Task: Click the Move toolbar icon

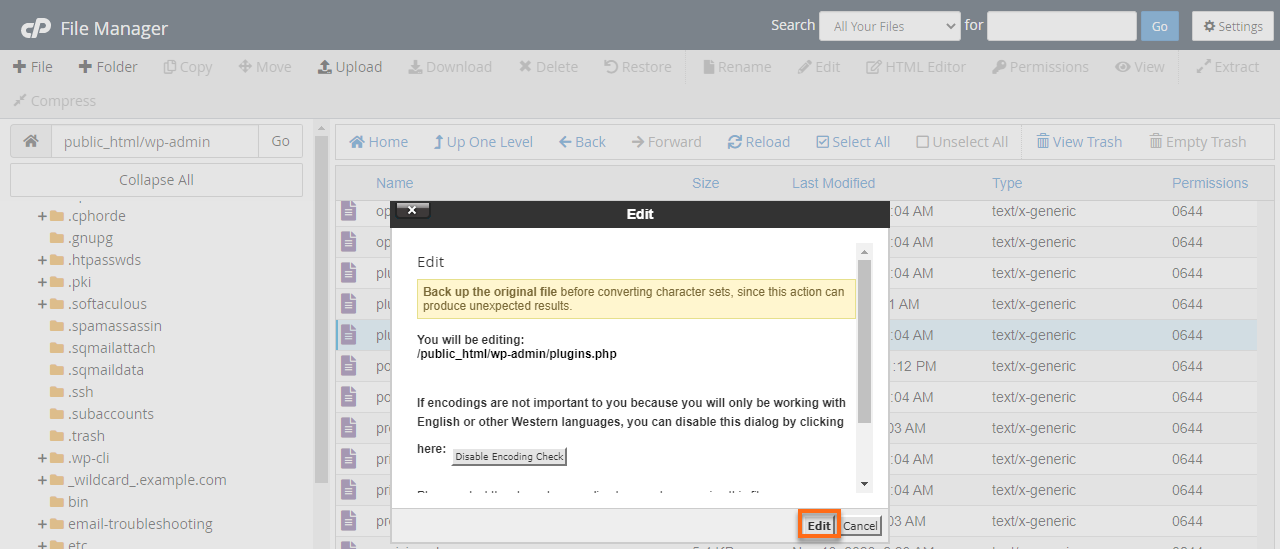Action: [x=265, y=67]
